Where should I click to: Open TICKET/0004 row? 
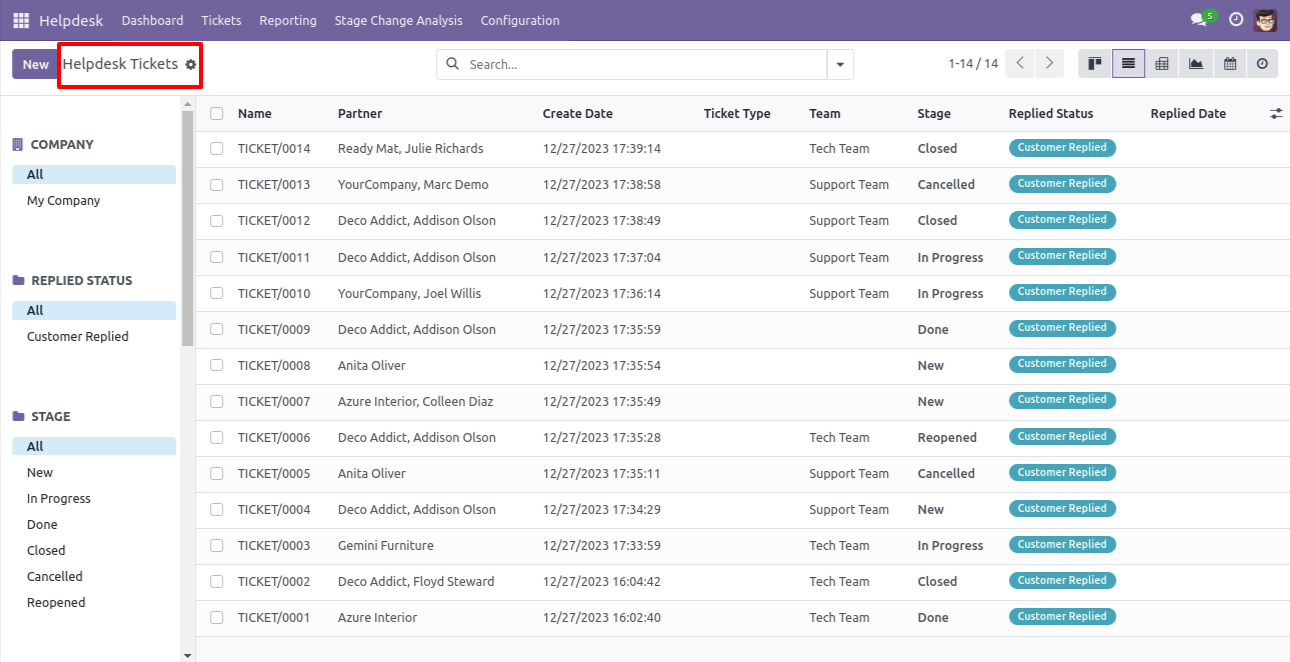click(x=743, y=509)
